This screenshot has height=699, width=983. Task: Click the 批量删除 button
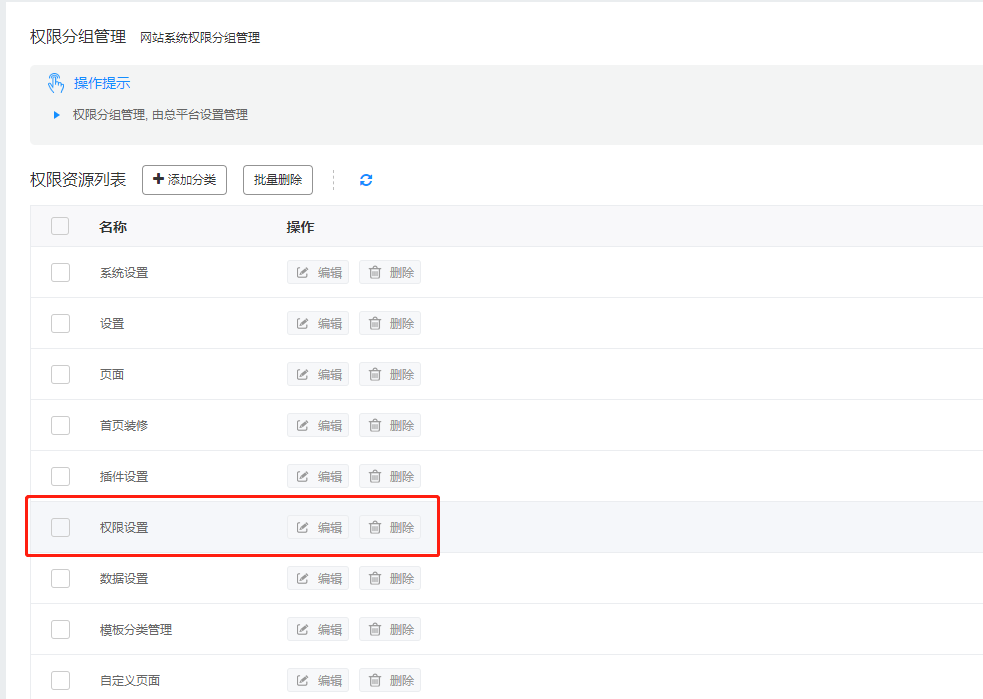coord(278,180)
